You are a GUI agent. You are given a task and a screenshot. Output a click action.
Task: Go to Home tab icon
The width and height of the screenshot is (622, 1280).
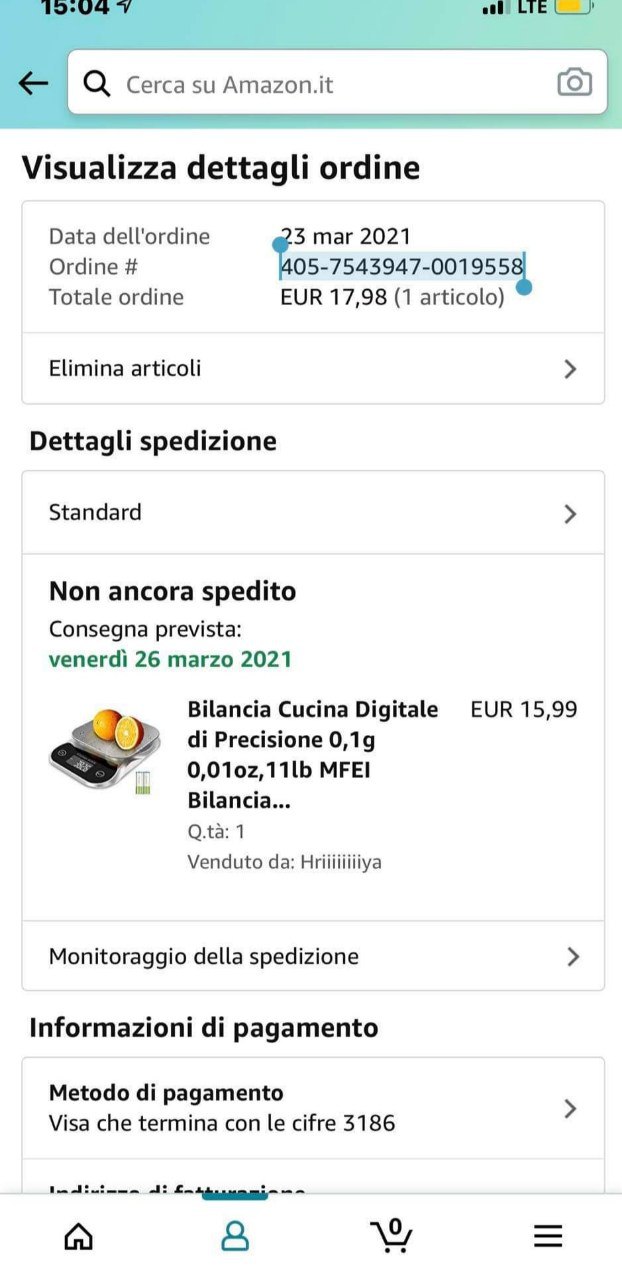coord(78,1236)
